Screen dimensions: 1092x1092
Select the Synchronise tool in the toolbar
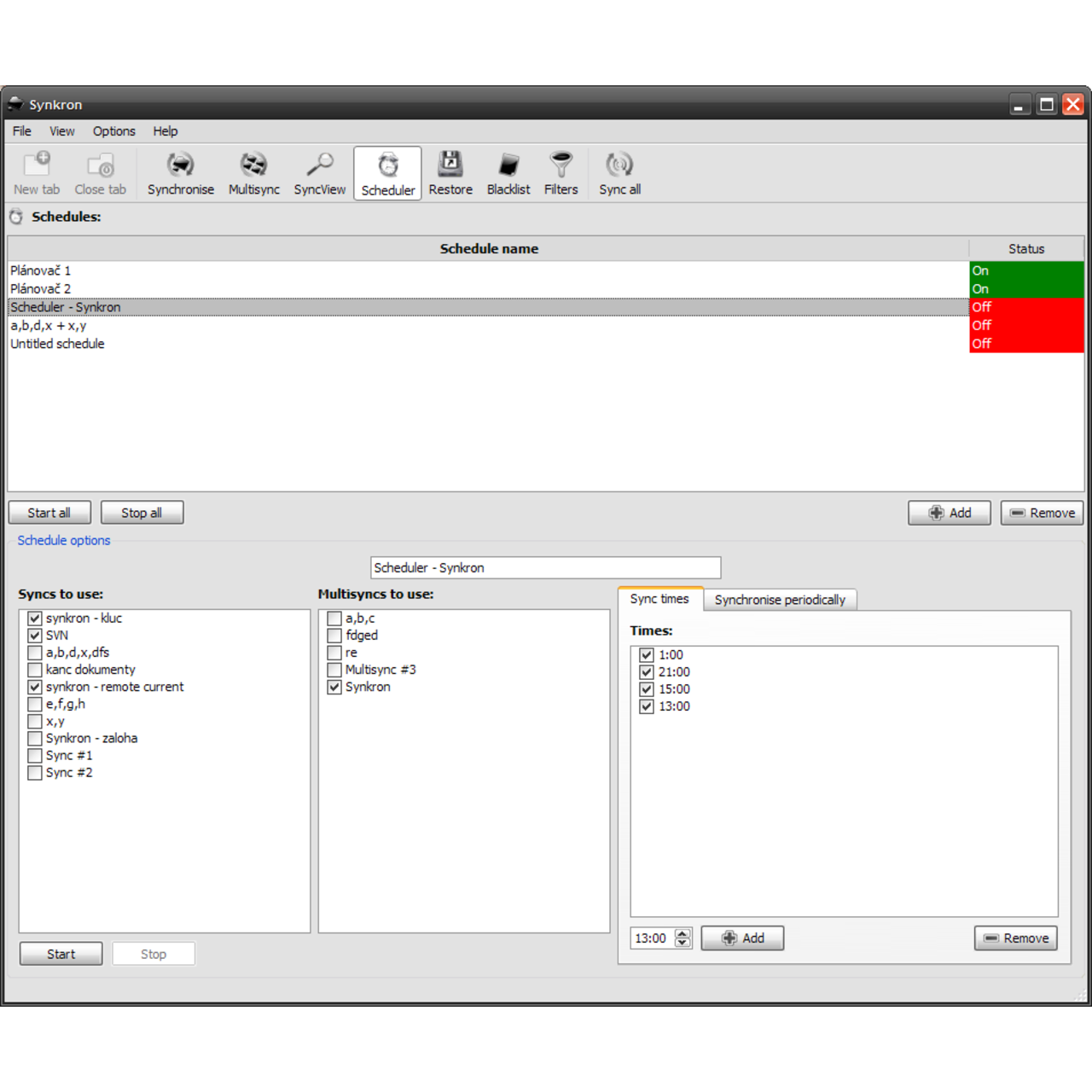click(x=180, y=172)
